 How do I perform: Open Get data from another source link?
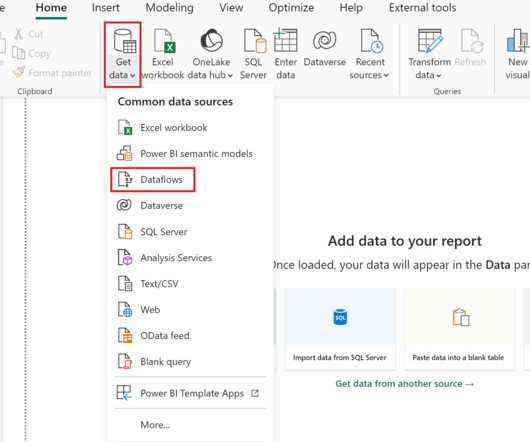[405, 384]
